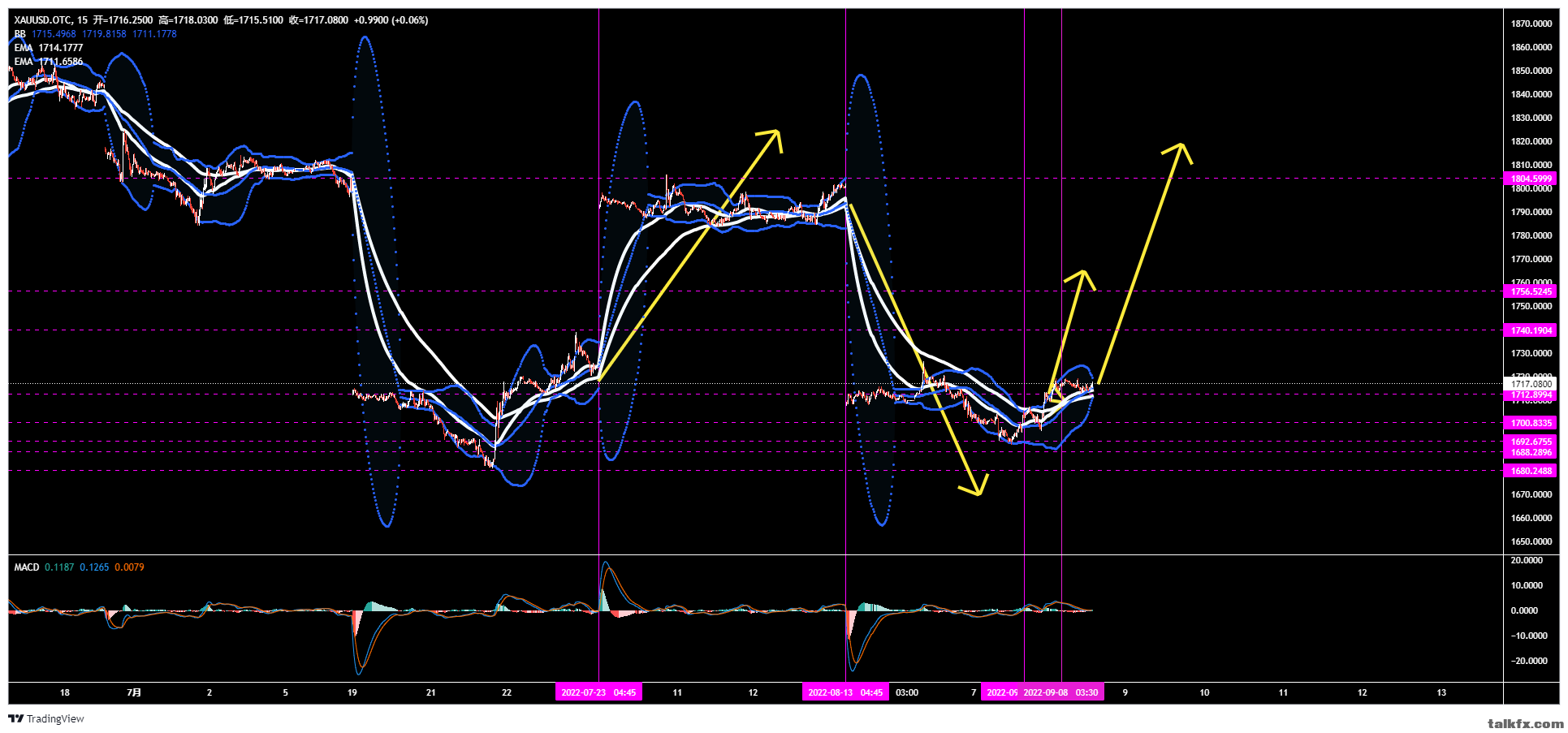Click the −20.0000 MACD axis tick

[1529, 661]
